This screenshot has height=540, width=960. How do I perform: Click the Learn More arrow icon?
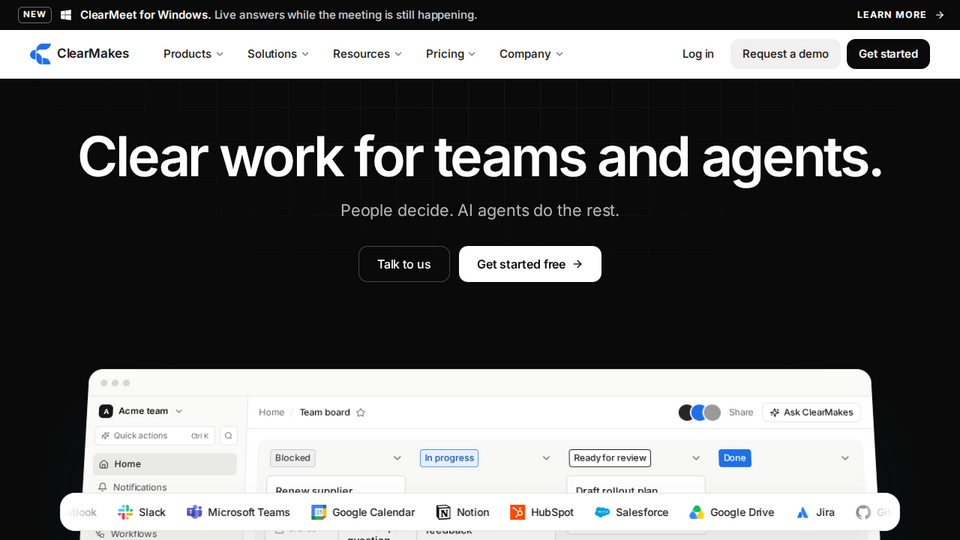pyautogui.click(x=940, y=15)
